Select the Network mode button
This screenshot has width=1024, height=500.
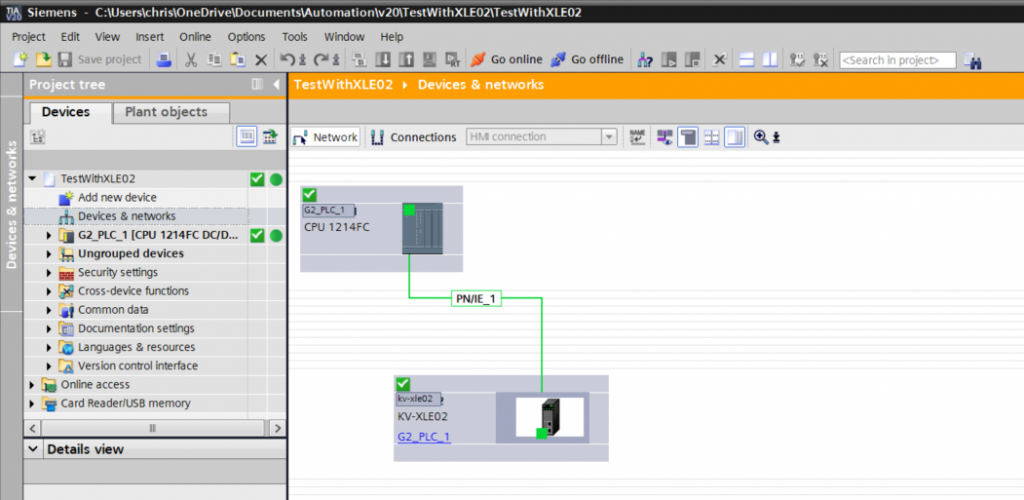(325, 137)
